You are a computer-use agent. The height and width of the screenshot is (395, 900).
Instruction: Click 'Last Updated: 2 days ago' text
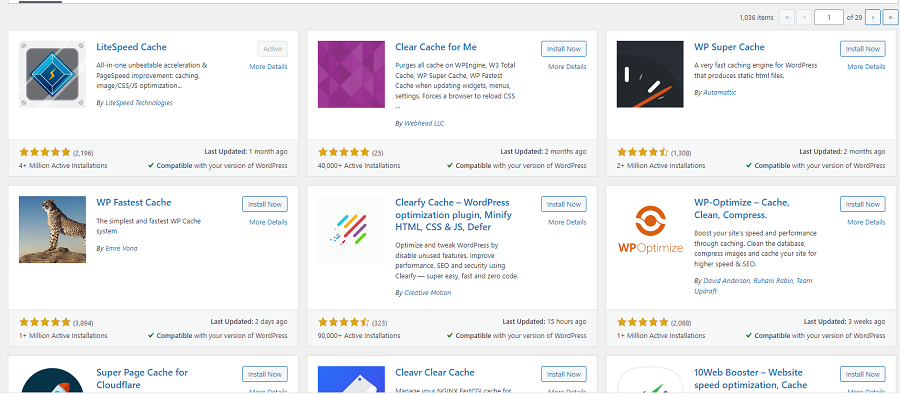[249, 322]
